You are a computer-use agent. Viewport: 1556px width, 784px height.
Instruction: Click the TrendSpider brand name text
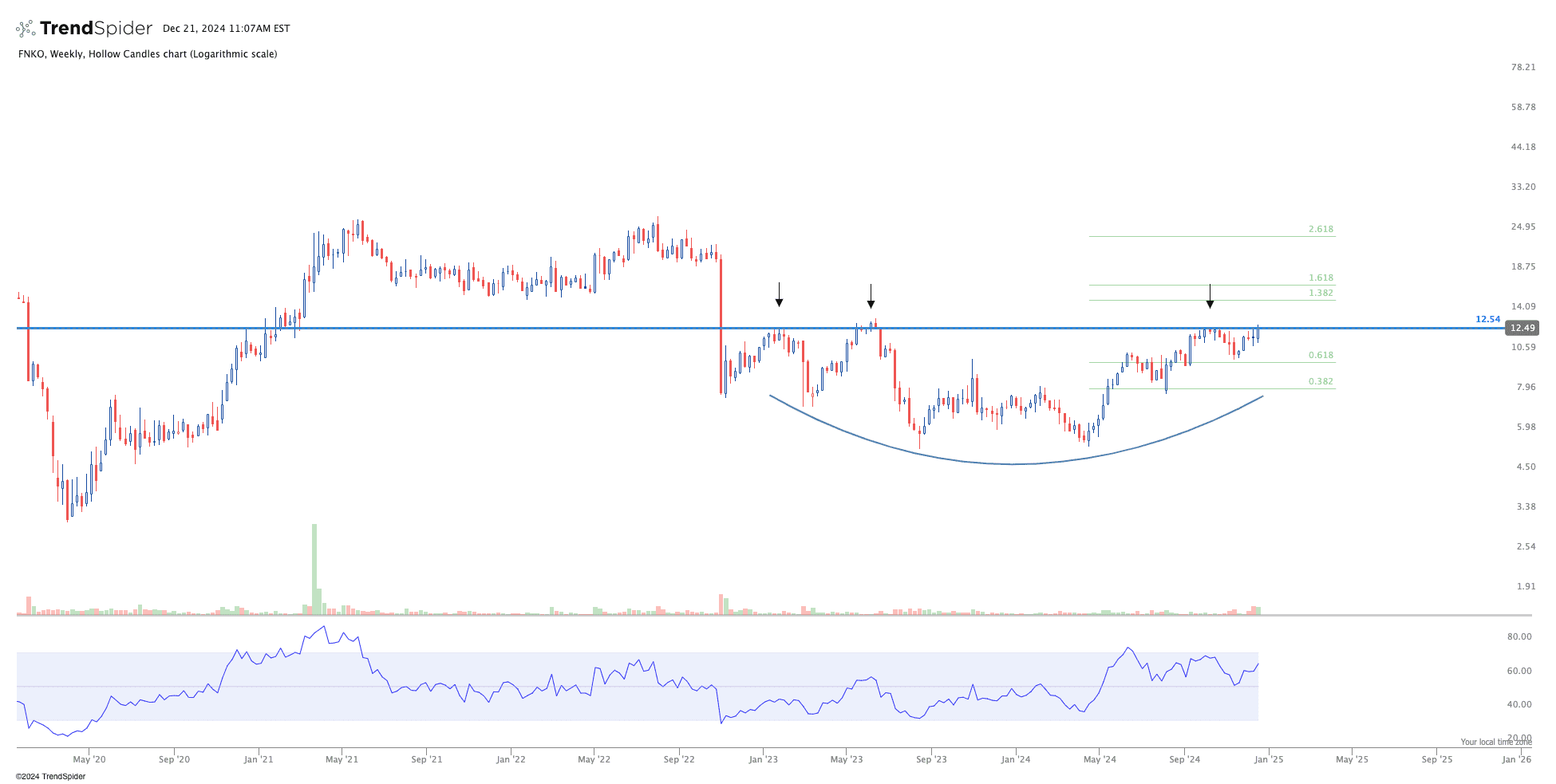point(96,29)
